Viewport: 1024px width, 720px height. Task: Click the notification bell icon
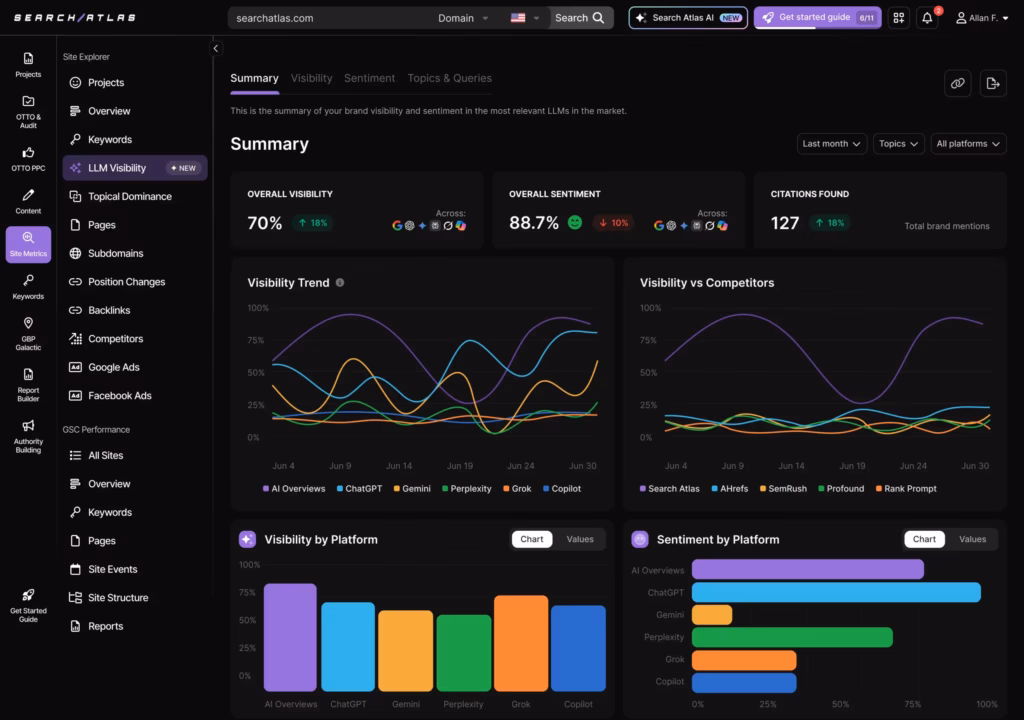(927, 18)
